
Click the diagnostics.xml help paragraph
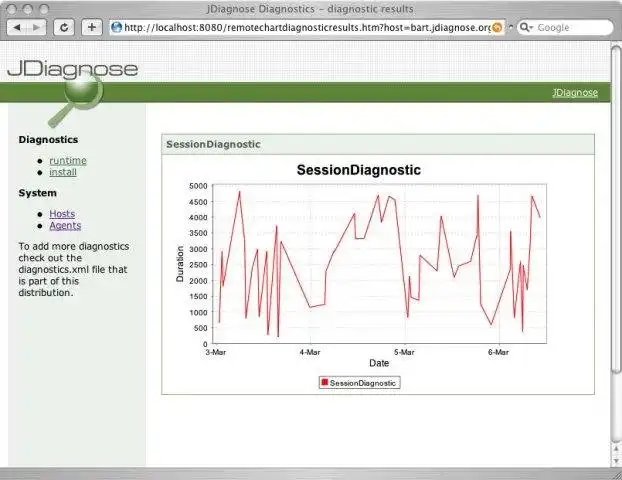[x=73, y=269]
